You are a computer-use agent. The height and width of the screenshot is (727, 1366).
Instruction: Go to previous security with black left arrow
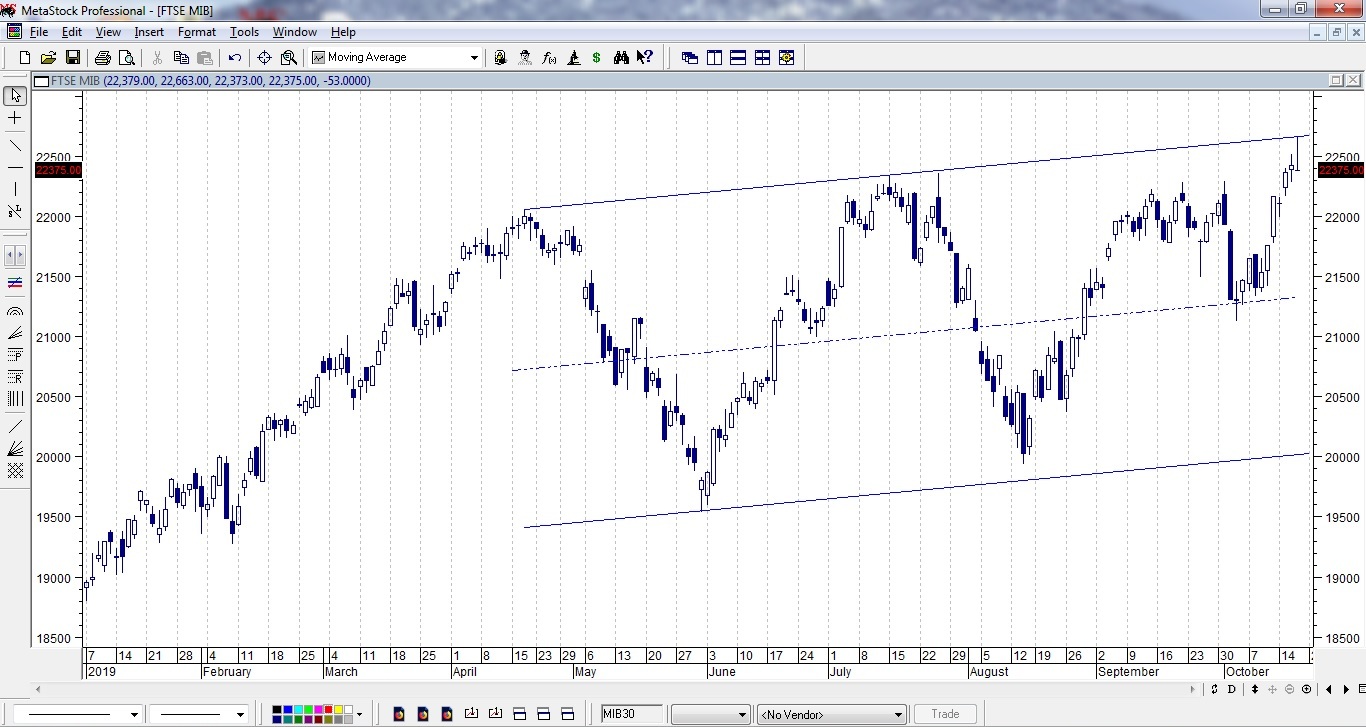pos(1328,689)
